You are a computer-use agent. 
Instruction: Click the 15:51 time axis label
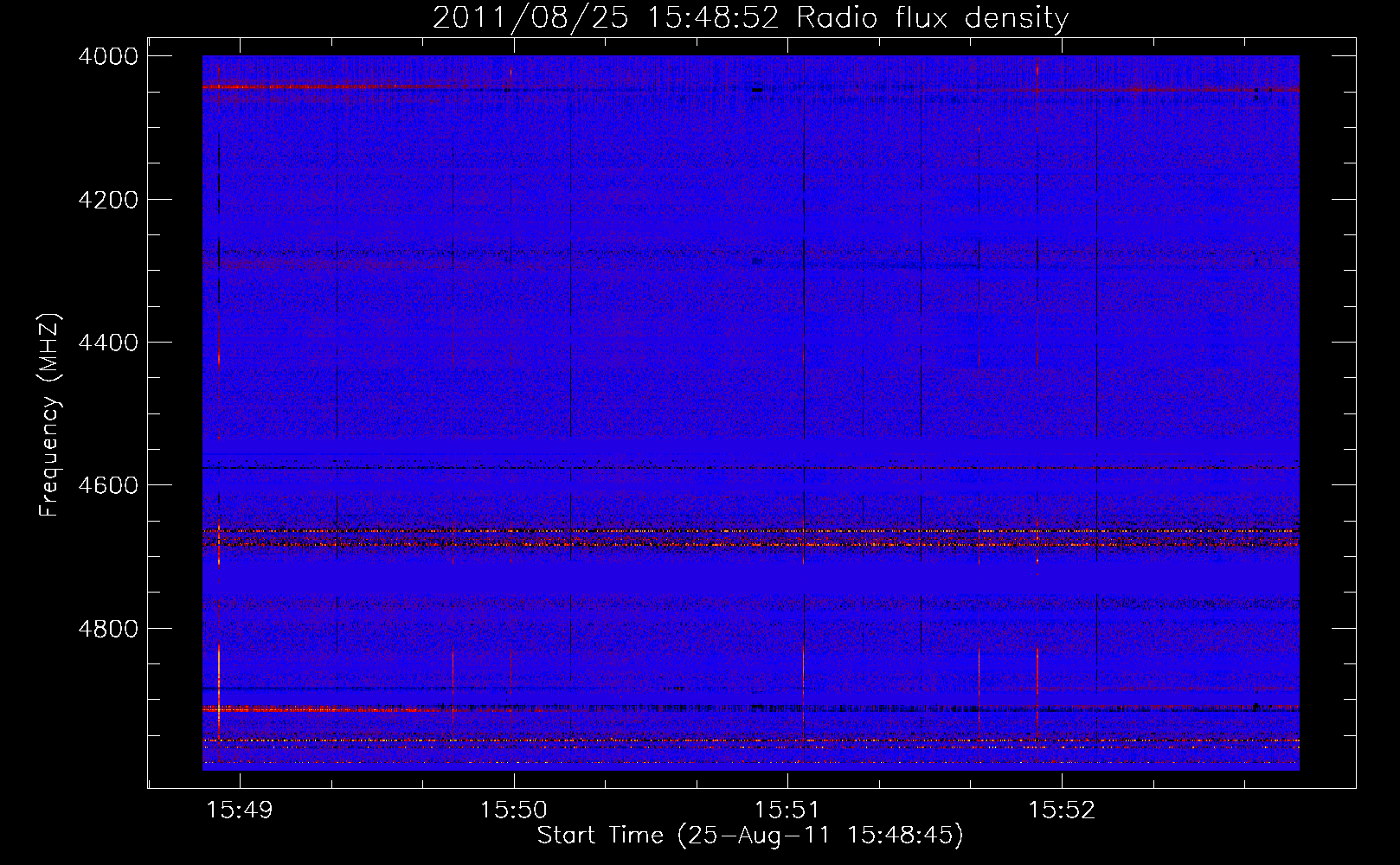click(787, 811)
